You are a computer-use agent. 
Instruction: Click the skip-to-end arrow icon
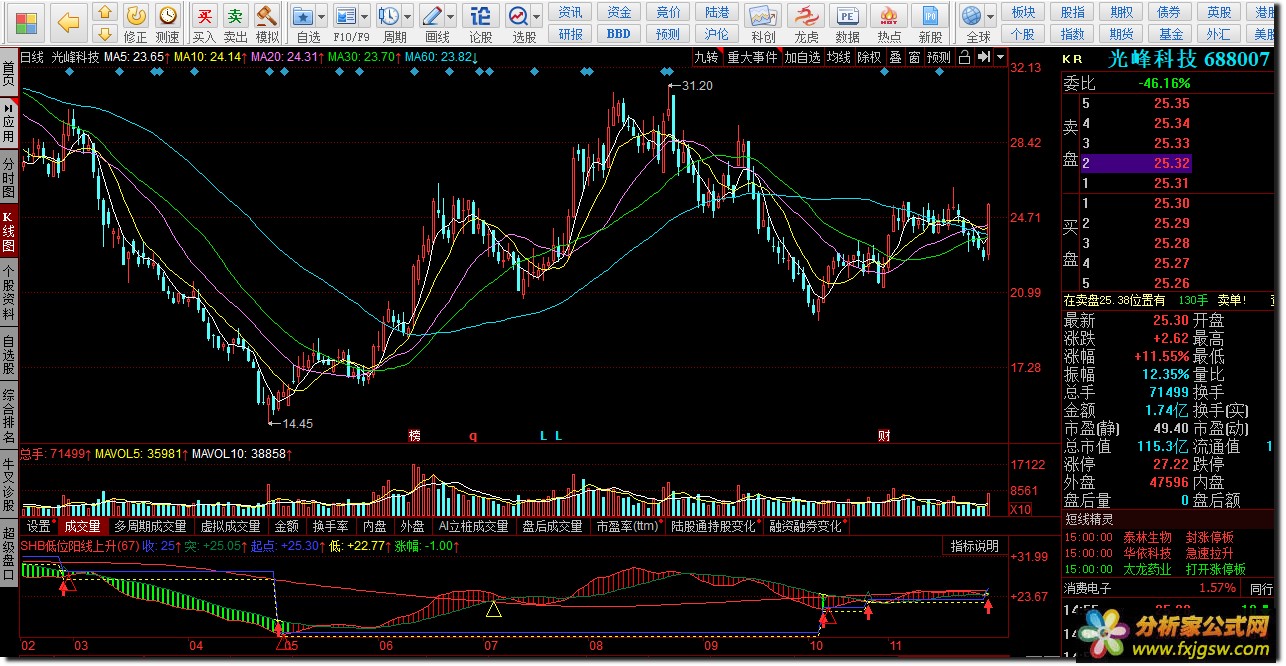coord(983,57)
